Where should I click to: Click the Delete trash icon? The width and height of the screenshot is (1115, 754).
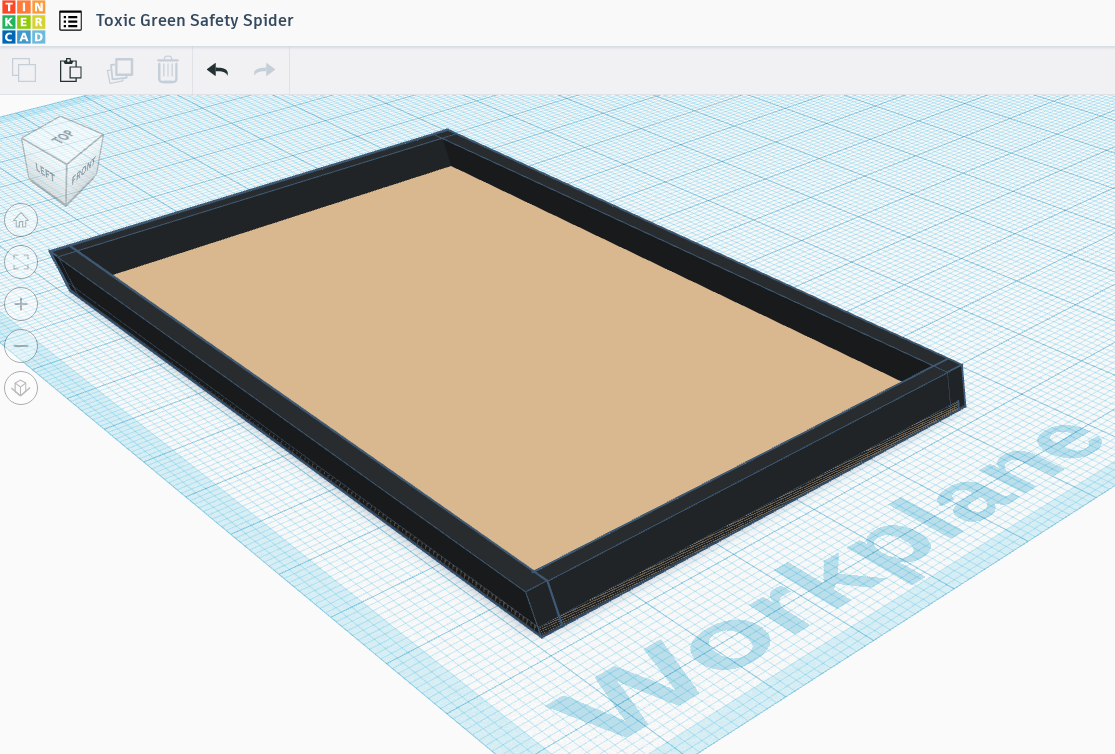coord(168,70)
